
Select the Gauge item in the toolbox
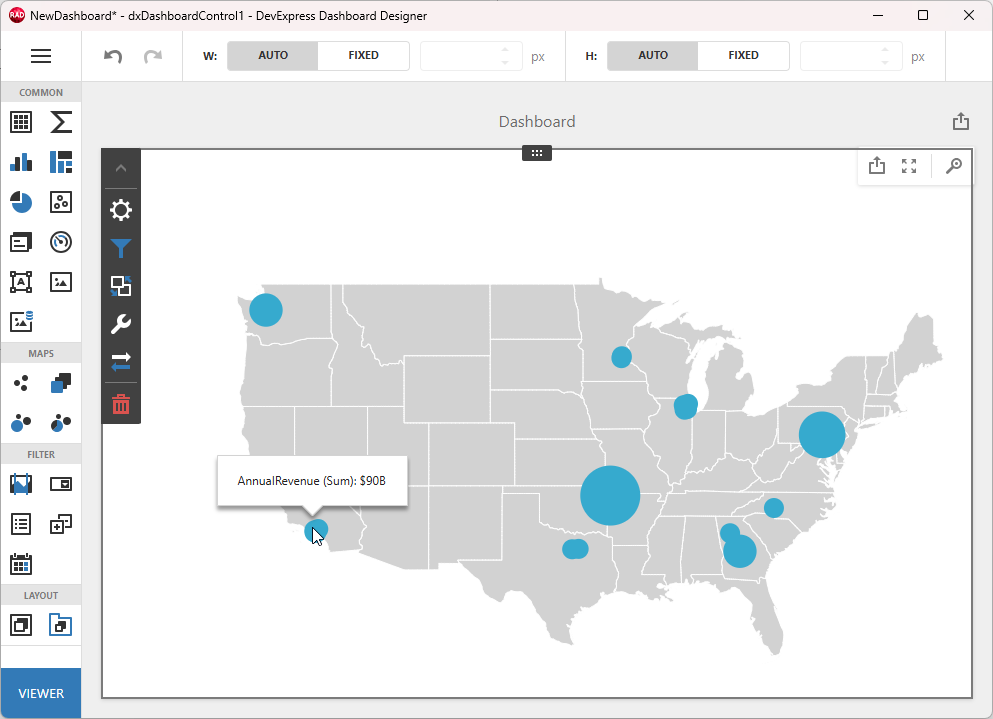[60, 242]
